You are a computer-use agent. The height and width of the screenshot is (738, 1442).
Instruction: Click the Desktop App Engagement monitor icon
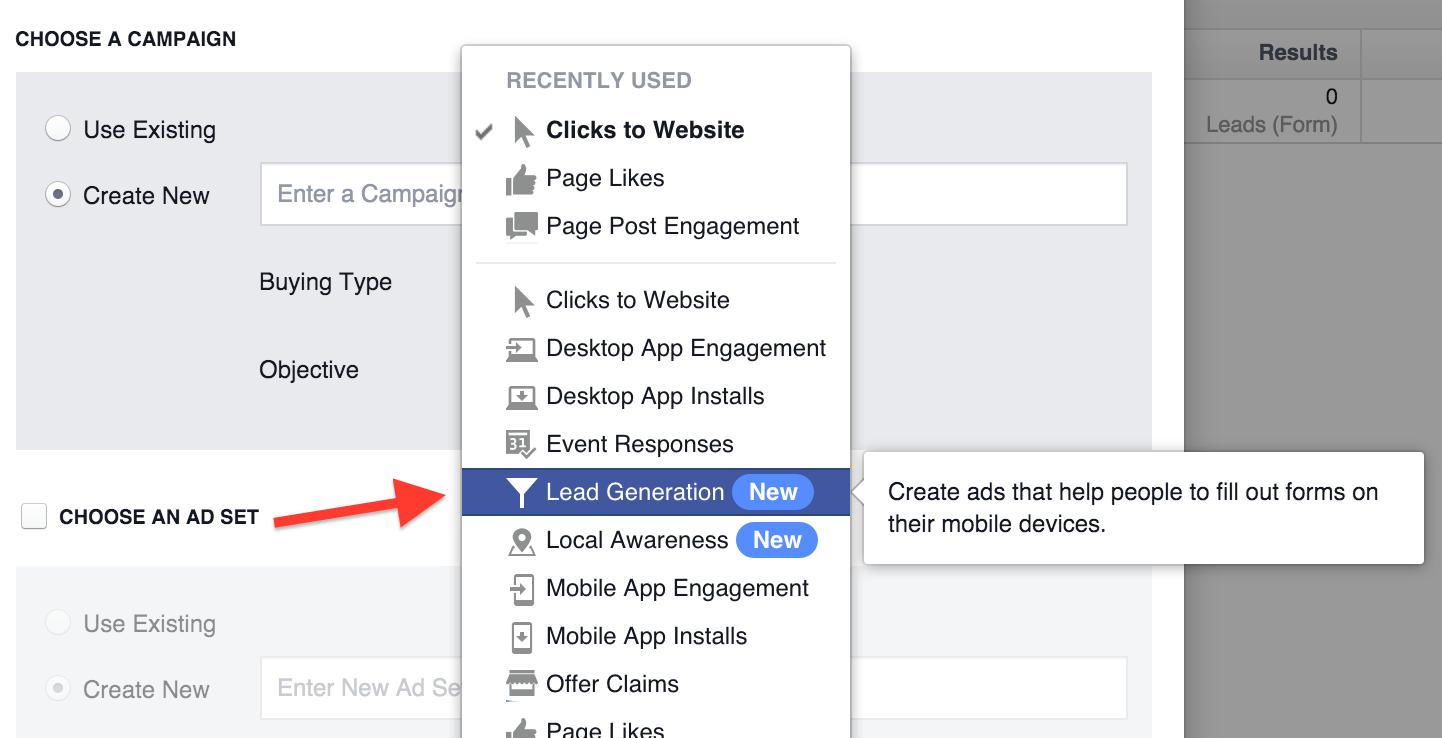coord(521,347)
